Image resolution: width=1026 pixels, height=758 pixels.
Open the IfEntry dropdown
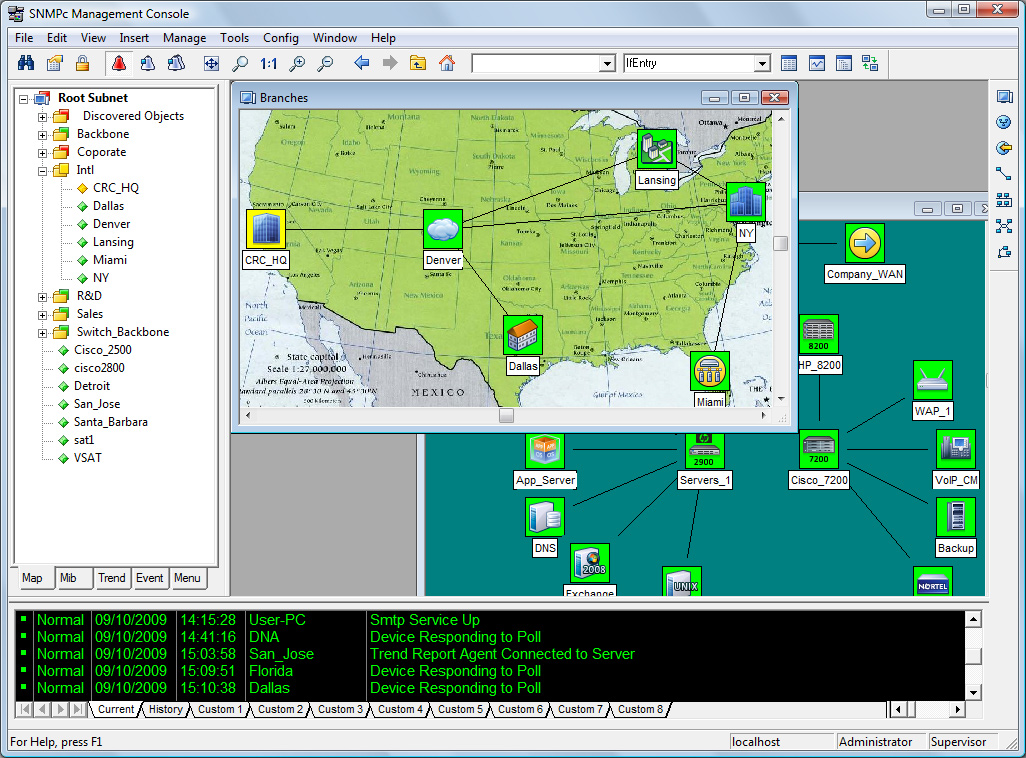click(762, 63)
